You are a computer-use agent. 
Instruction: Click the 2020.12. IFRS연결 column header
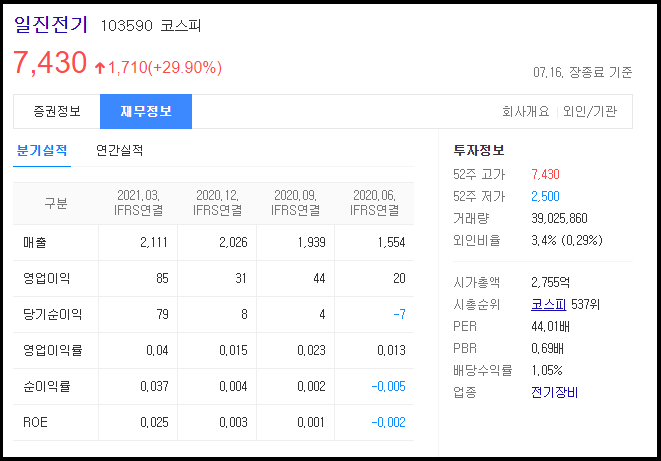pos(218,203)
